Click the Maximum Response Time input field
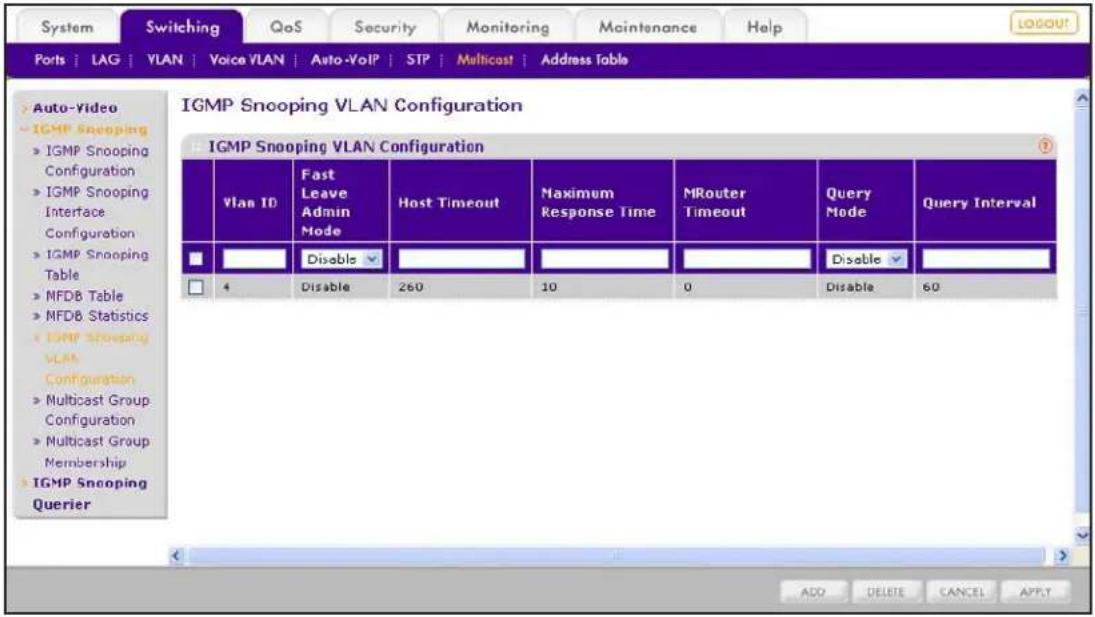Viewport: 1095px width, 617px height. [x=604, y=259]
